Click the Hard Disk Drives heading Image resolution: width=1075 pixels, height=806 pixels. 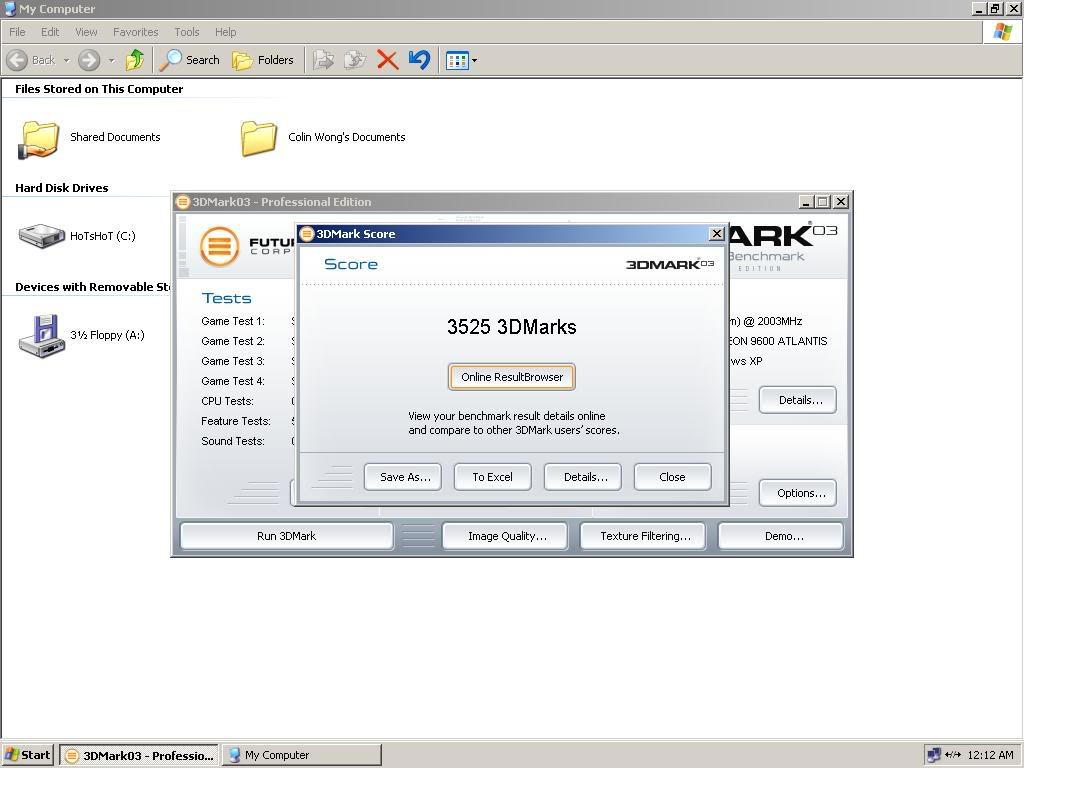[62, 188]
